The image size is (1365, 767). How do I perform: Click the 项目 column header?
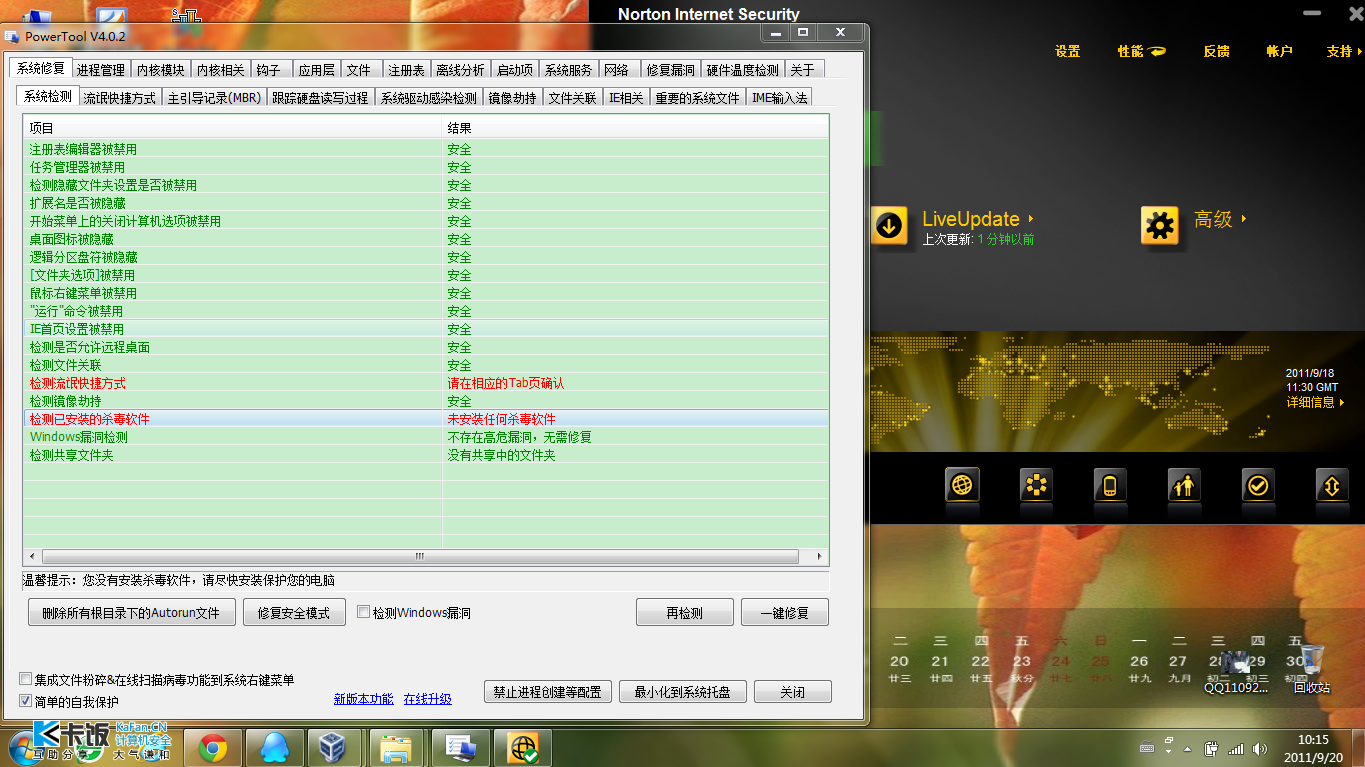click(233, 128)
